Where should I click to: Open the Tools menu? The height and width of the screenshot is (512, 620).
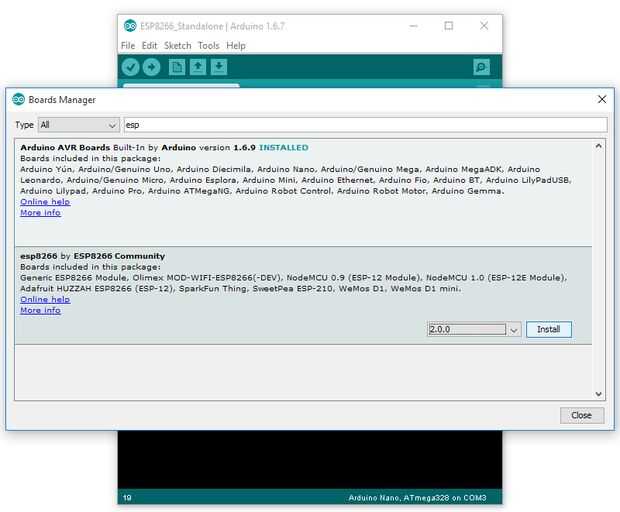pos(208,45)
